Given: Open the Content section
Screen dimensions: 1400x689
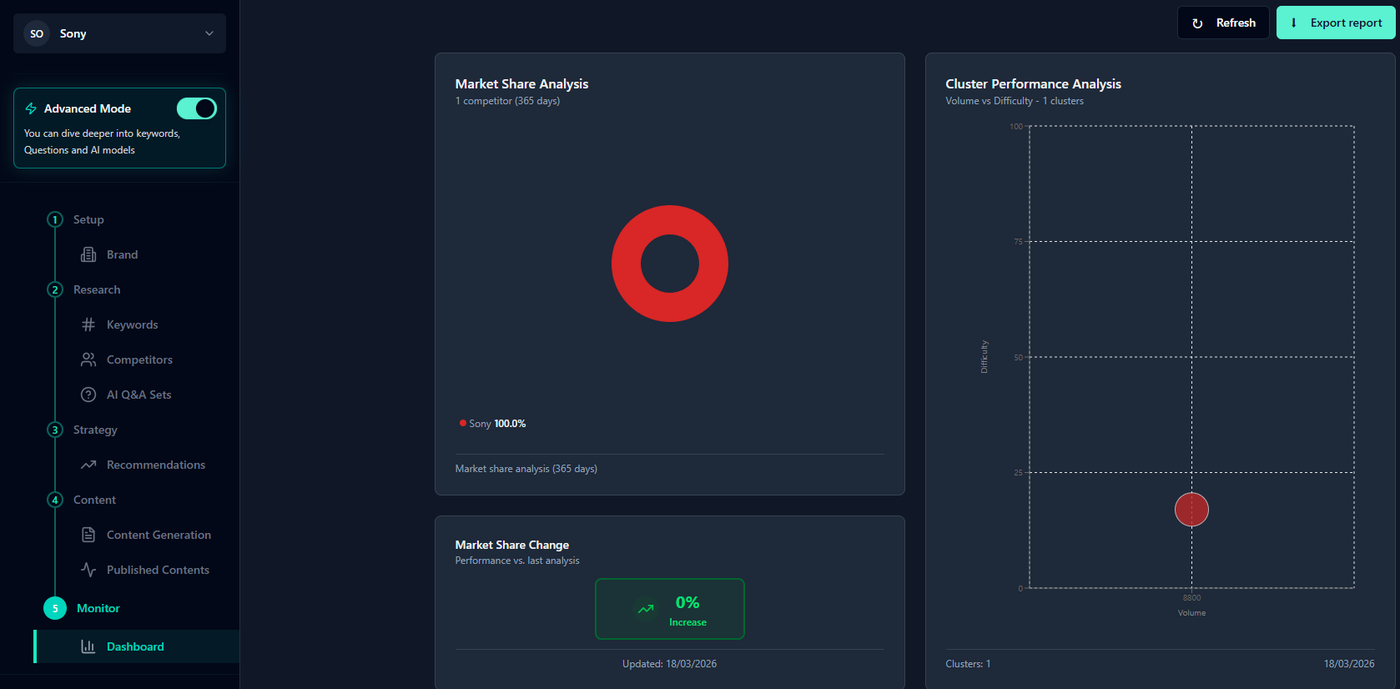Looking at the screenshot, I should tap(94, 499).
